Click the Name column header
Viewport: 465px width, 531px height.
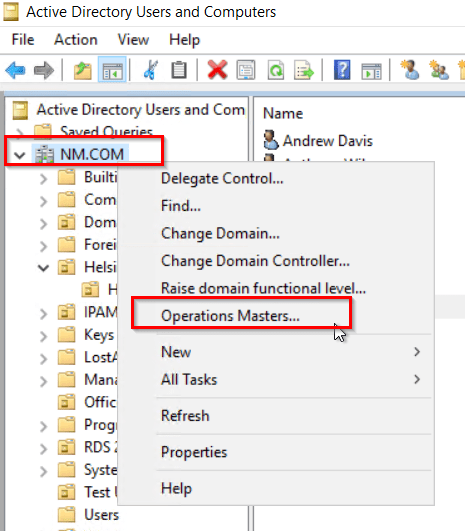(283, 113)
